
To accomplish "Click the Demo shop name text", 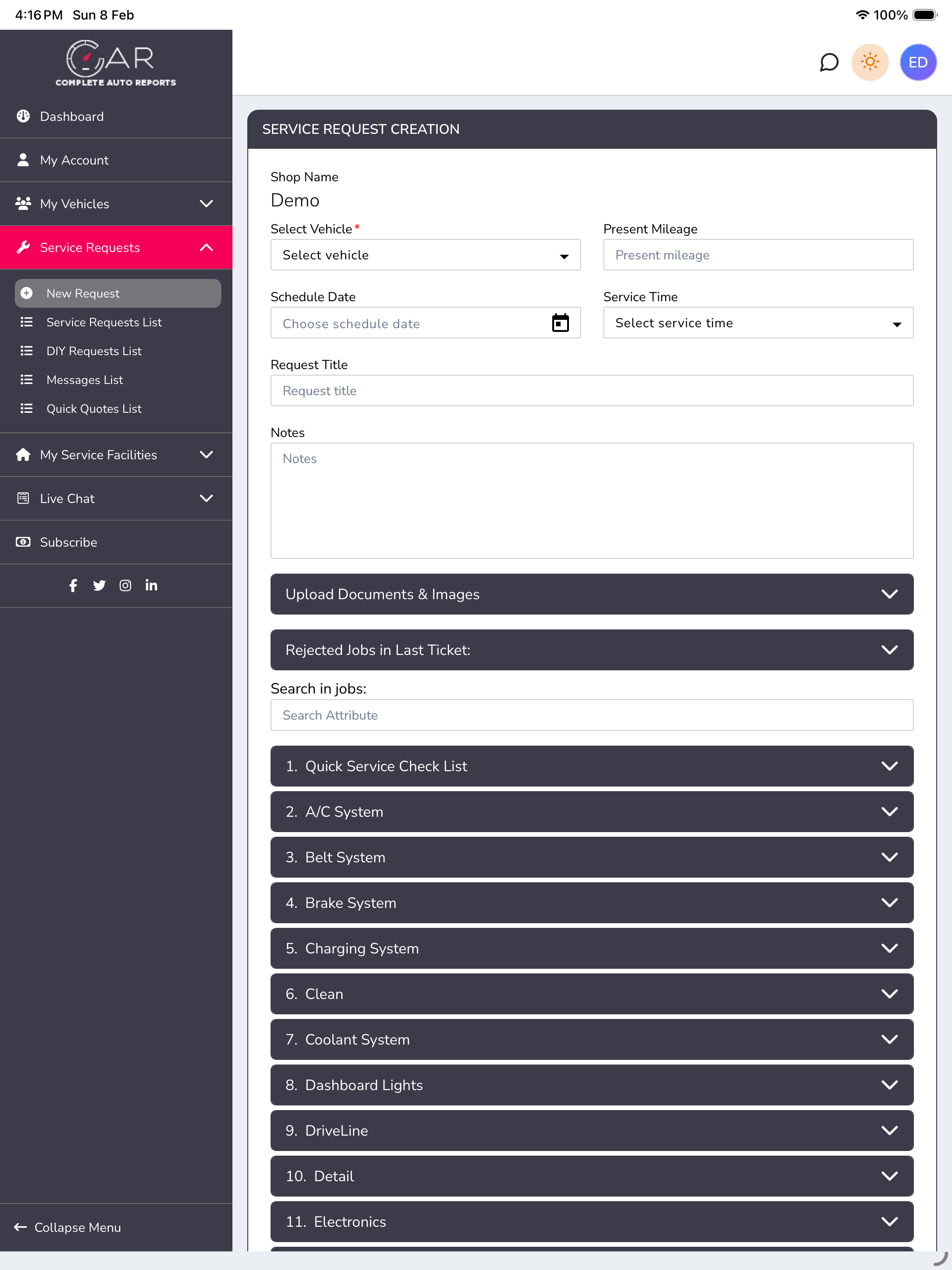I will click(x=295, y=200).
